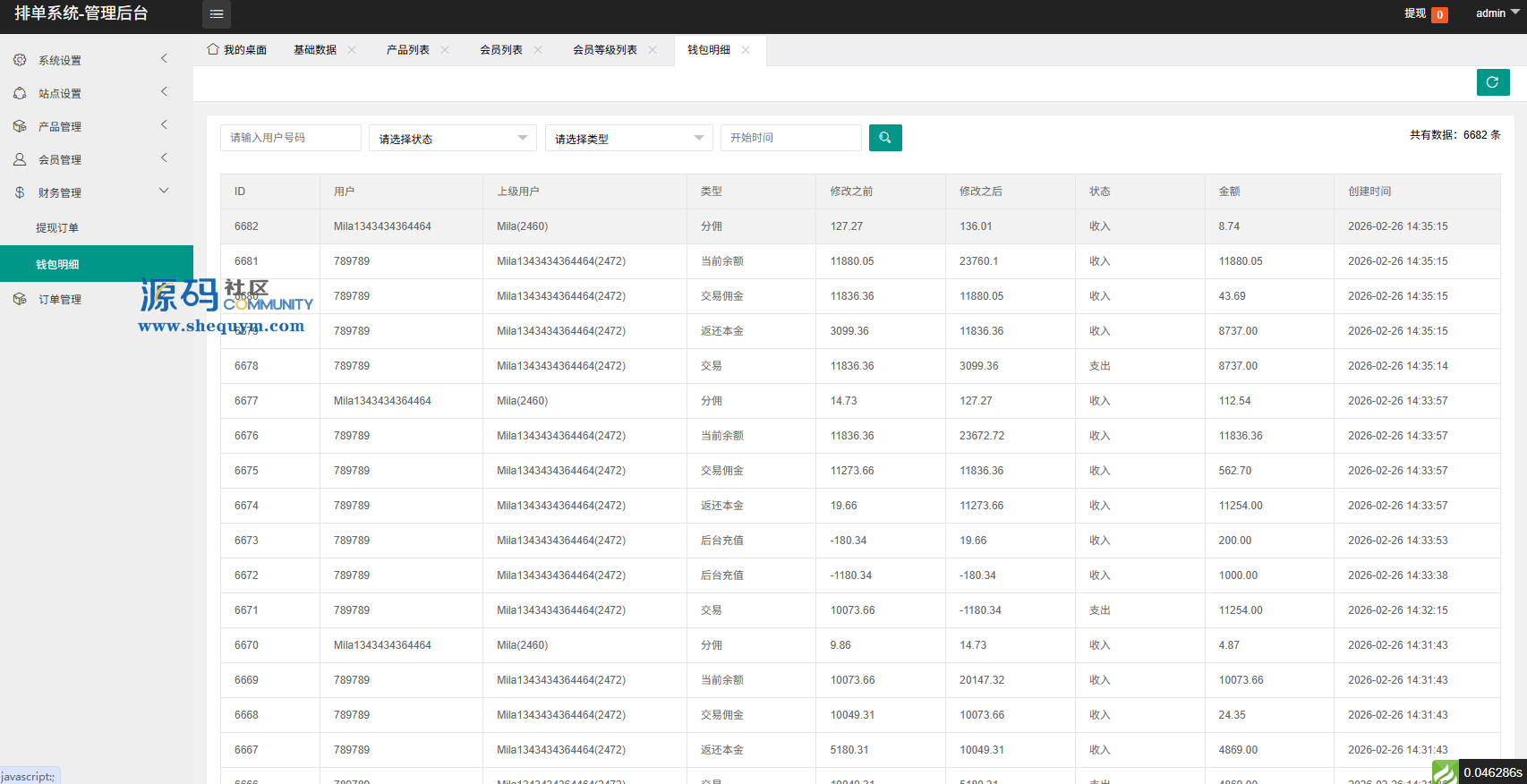Click the green refresh icon button
Image resolution: width=1527 pixels, height=784 pixels.
pyautogui.click(x=1492, y=82)
